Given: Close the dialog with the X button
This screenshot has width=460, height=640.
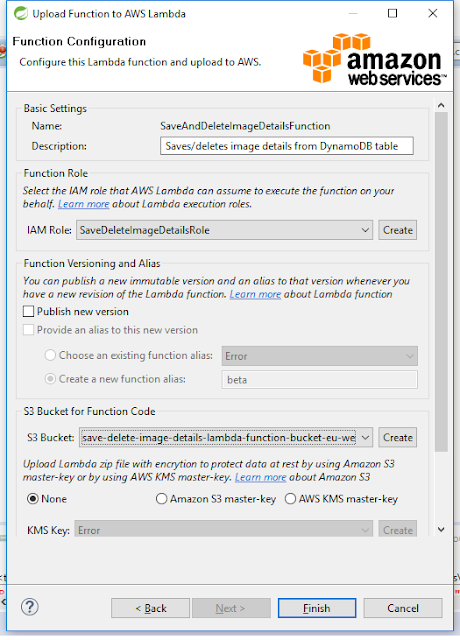Looking at the screenshot, I should [433, 13].
